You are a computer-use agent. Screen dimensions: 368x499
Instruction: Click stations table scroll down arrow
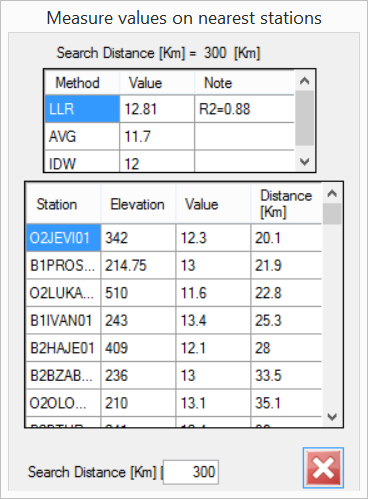(332, 417)
